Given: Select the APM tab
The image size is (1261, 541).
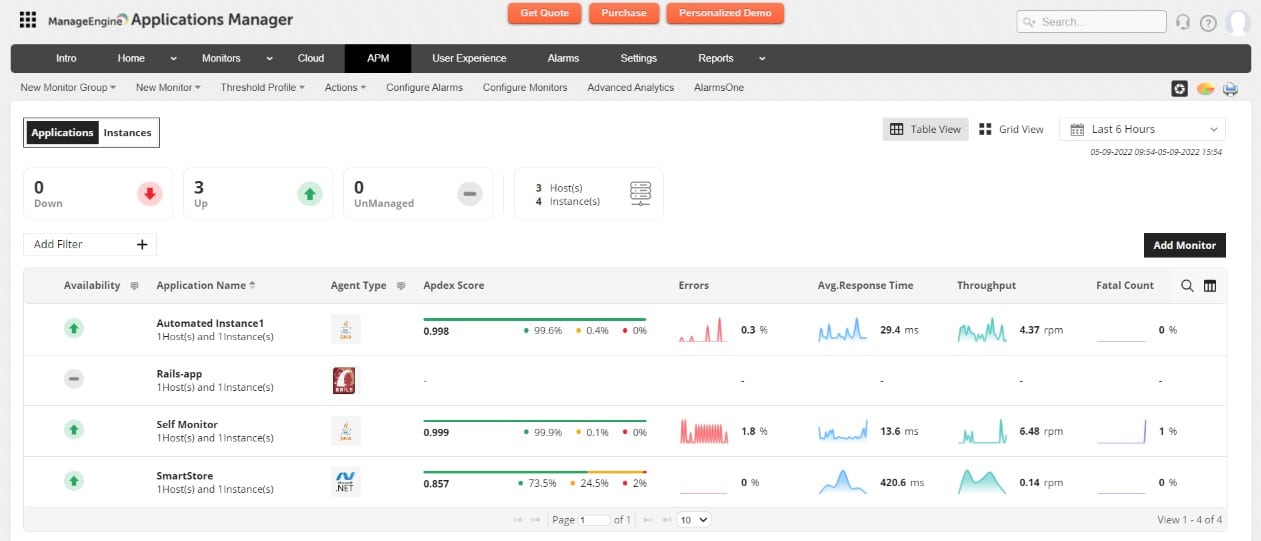Looking at the screenshot, I should [x=378, y=58].
